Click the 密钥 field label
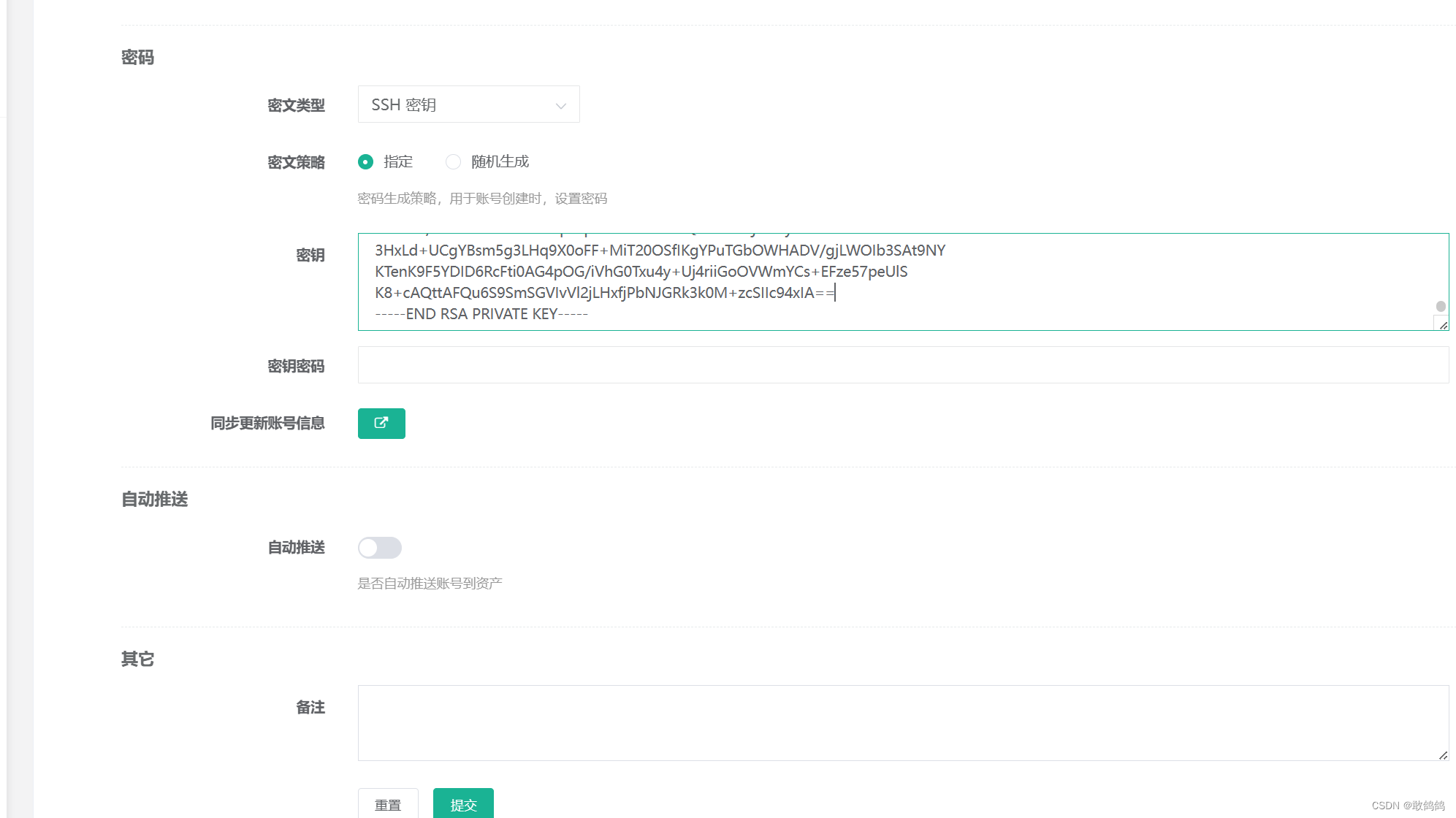This screenshot has width=1456, height=818. coord(310,255)
